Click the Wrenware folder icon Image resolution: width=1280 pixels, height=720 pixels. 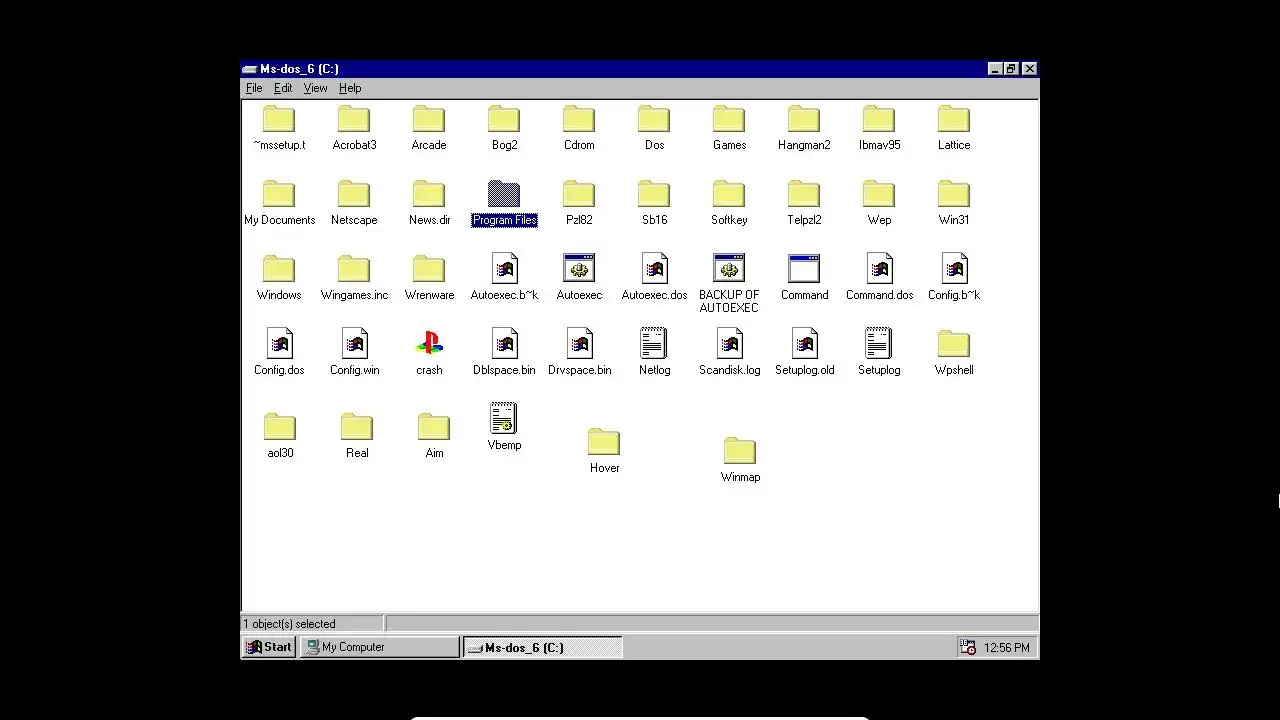point(429,269)
